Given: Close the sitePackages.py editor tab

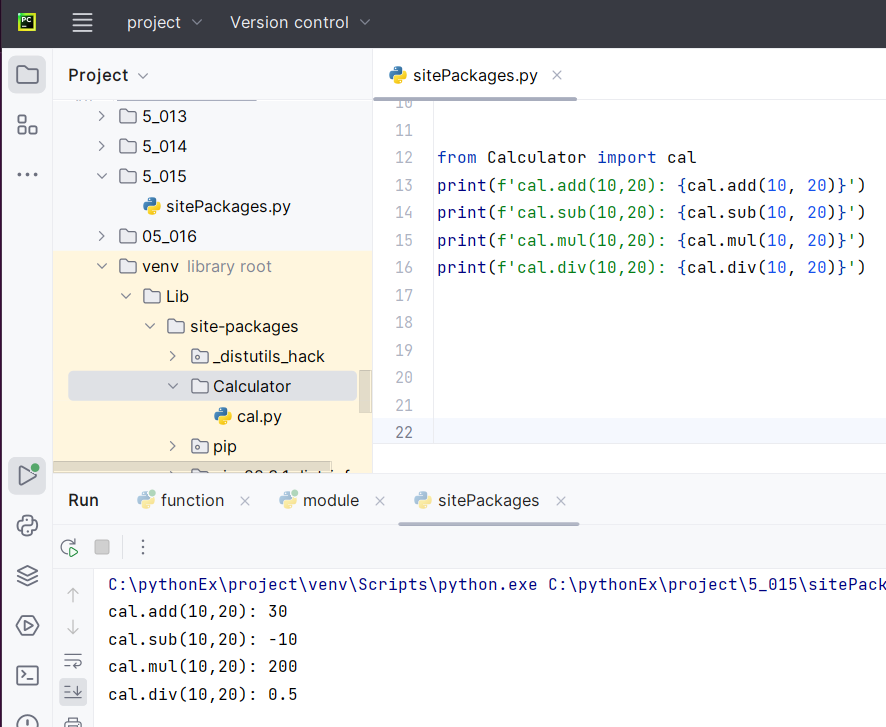Looking at the screenshot, I should click(x=557, y=75).
